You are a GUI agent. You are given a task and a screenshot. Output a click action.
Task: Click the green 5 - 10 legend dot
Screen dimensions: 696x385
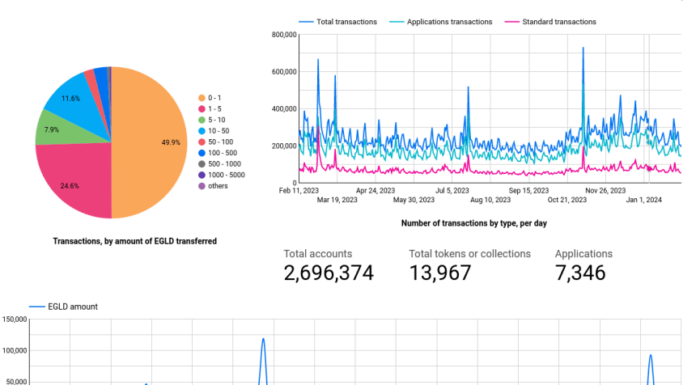point(202,120)
